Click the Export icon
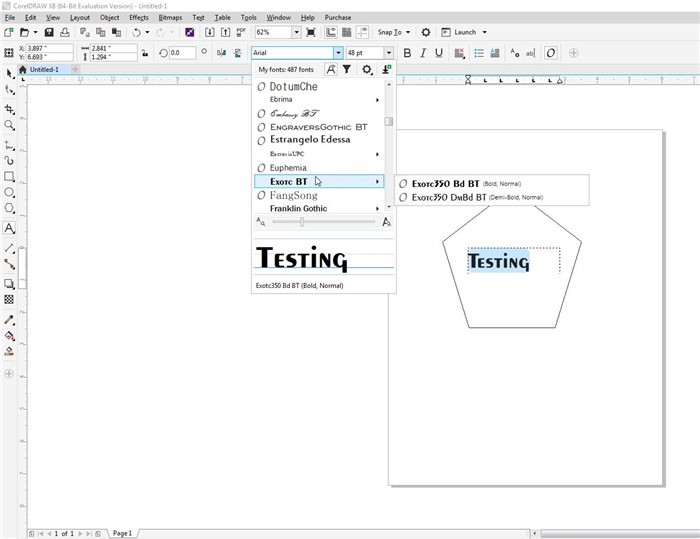Image resolution: width=700 pixels, height=539 pixels. (x=225, y=32)
